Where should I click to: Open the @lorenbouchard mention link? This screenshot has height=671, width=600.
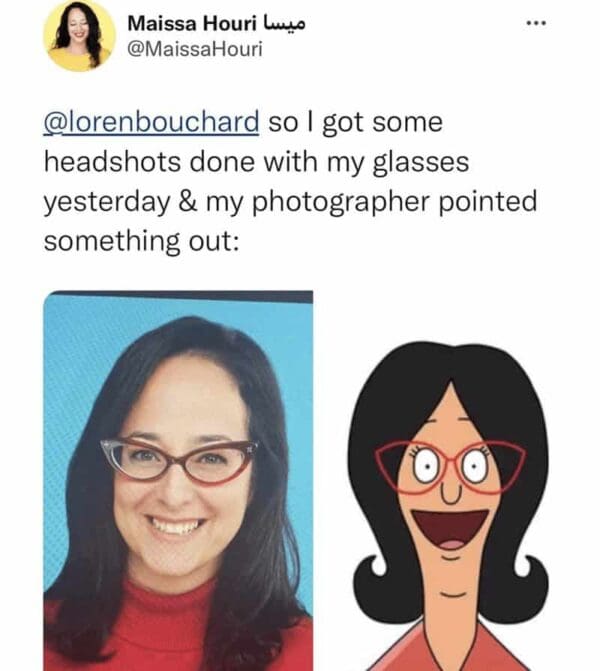(151, 122)
